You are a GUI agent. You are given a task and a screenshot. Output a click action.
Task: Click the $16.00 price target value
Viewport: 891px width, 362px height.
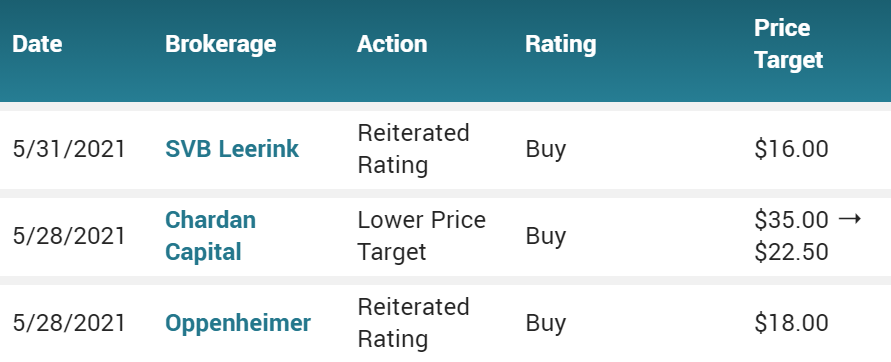(x=791, y=149)
